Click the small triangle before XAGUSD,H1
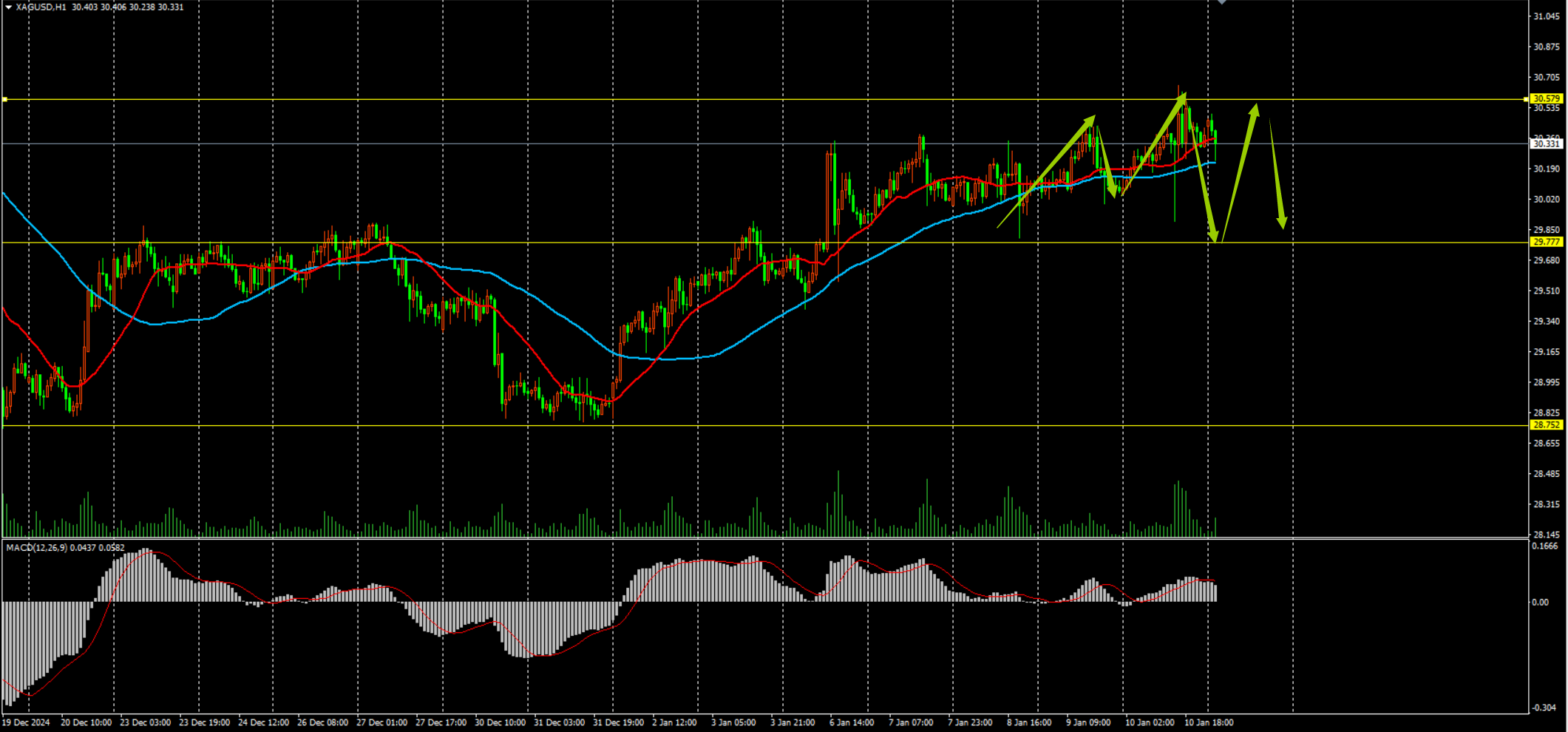1568x732 pixels. click(8, 7)
